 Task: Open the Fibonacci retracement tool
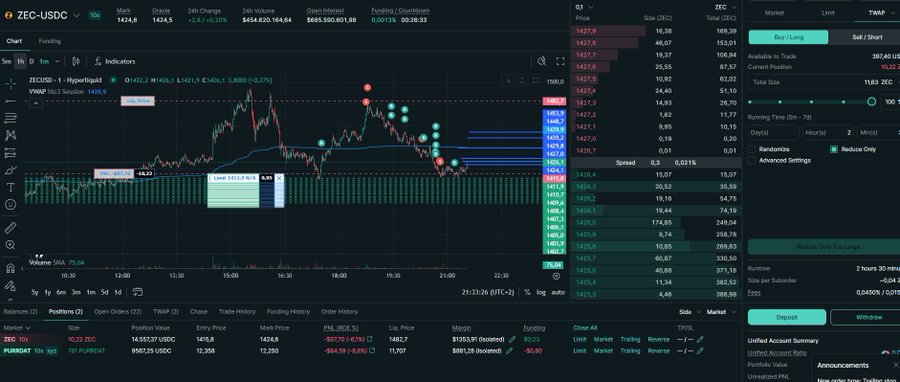pos(10,118)
